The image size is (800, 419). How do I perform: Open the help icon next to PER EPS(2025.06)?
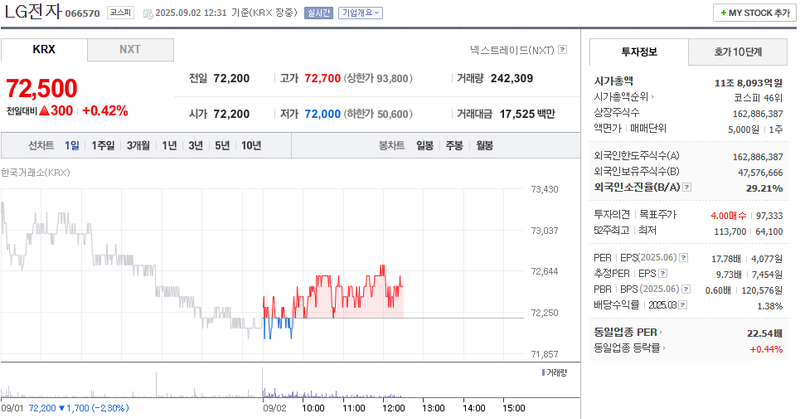(x=684, y=258)
